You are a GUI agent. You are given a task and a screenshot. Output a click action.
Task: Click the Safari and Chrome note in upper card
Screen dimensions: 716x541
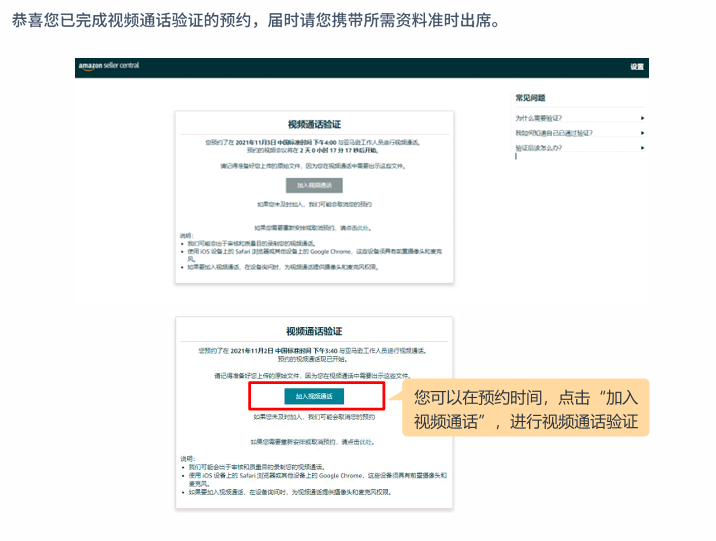click(x=314, y=251)
